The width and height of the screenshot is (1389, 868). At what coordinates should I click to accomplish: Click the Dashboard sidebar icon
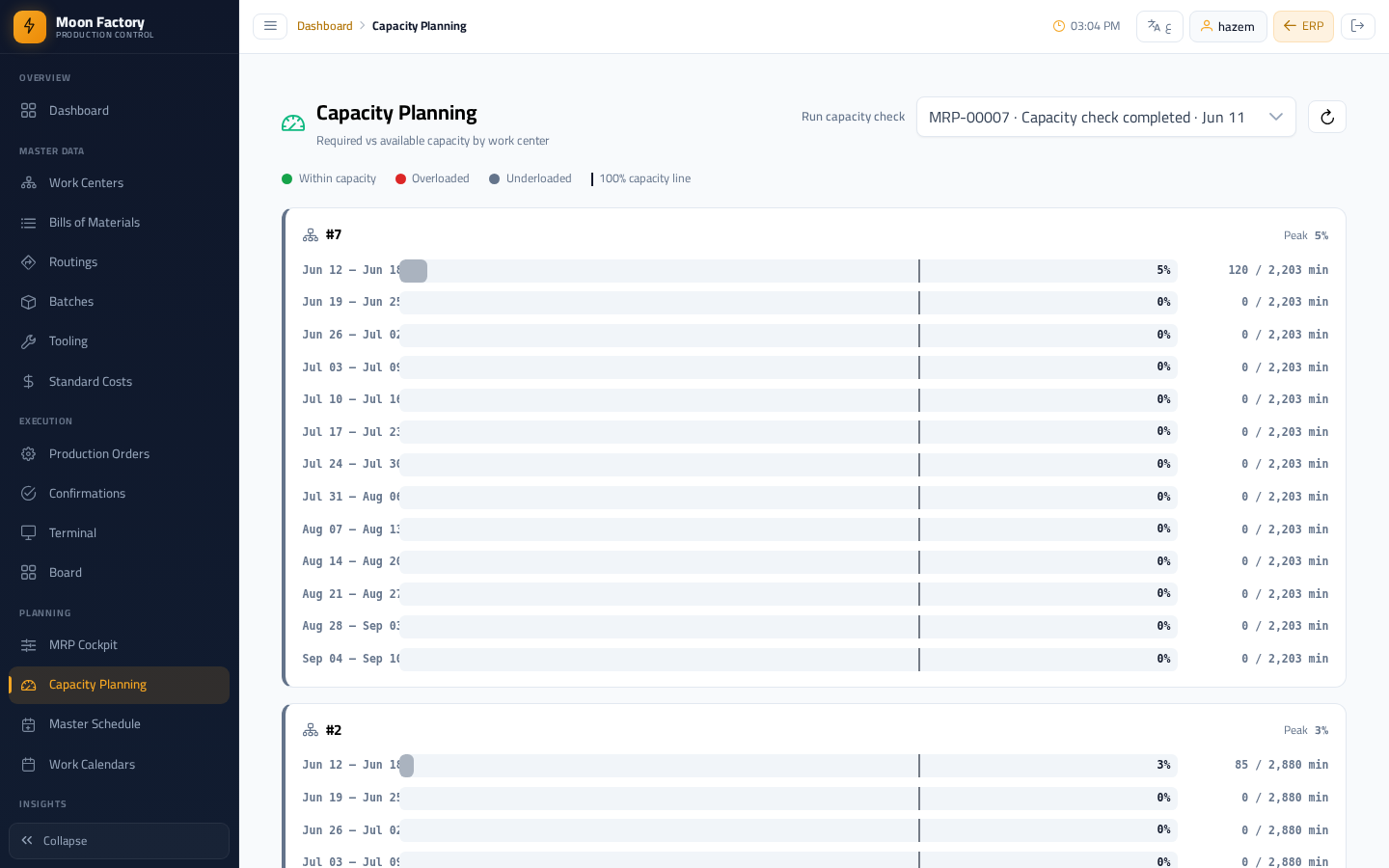29,111
